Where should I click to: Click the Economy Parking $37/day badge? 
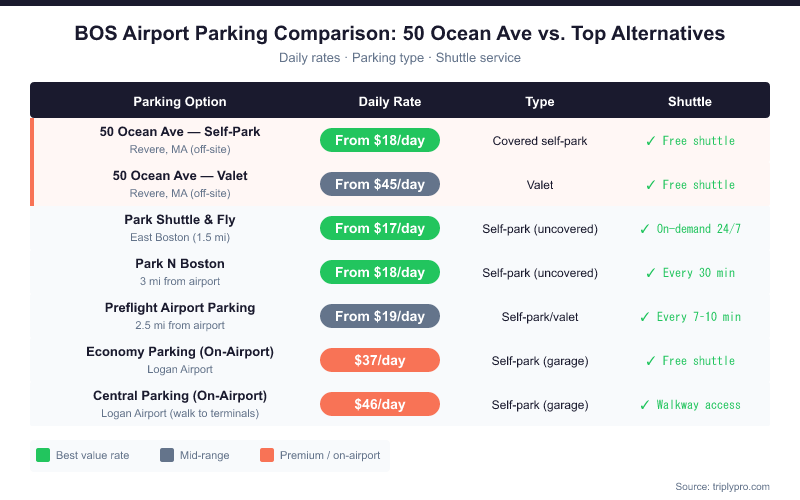380,361
